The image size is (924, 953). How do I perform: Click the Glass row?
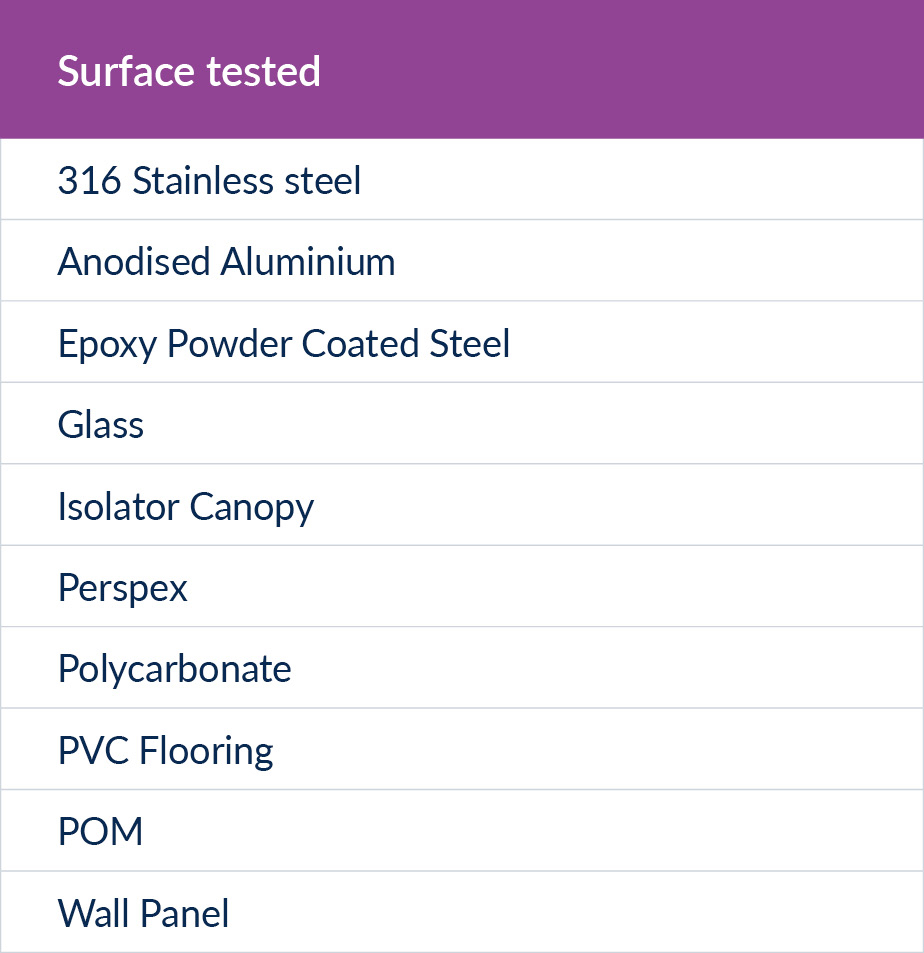[101, 425]
